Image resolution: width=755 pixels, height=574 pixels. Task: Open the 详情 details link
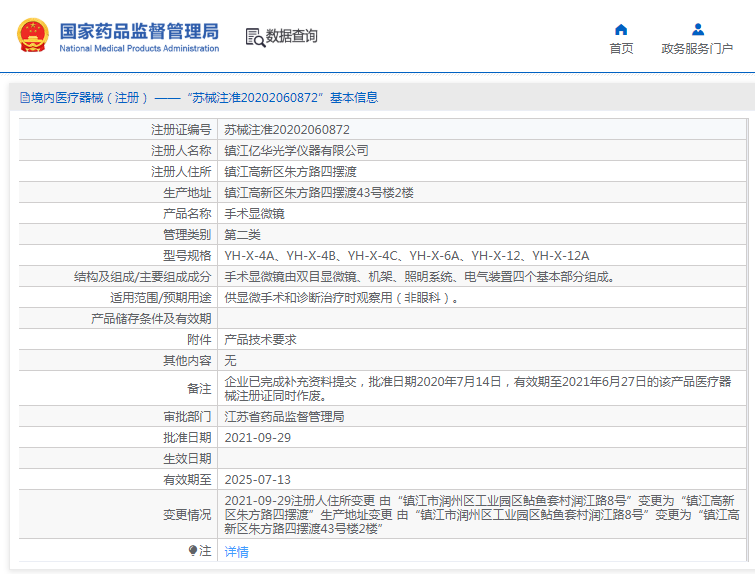[x=236, y=551]
